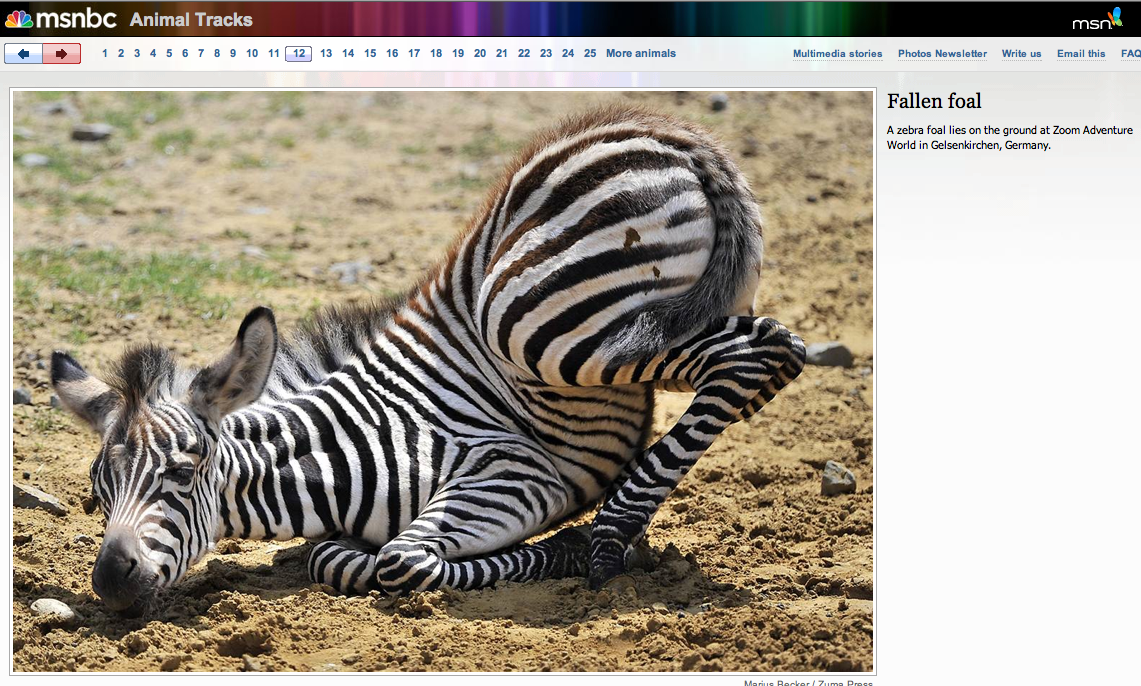Open Multimedia stories section
The width and height of the screenshot is (1141, 686).
coord(837,54)
